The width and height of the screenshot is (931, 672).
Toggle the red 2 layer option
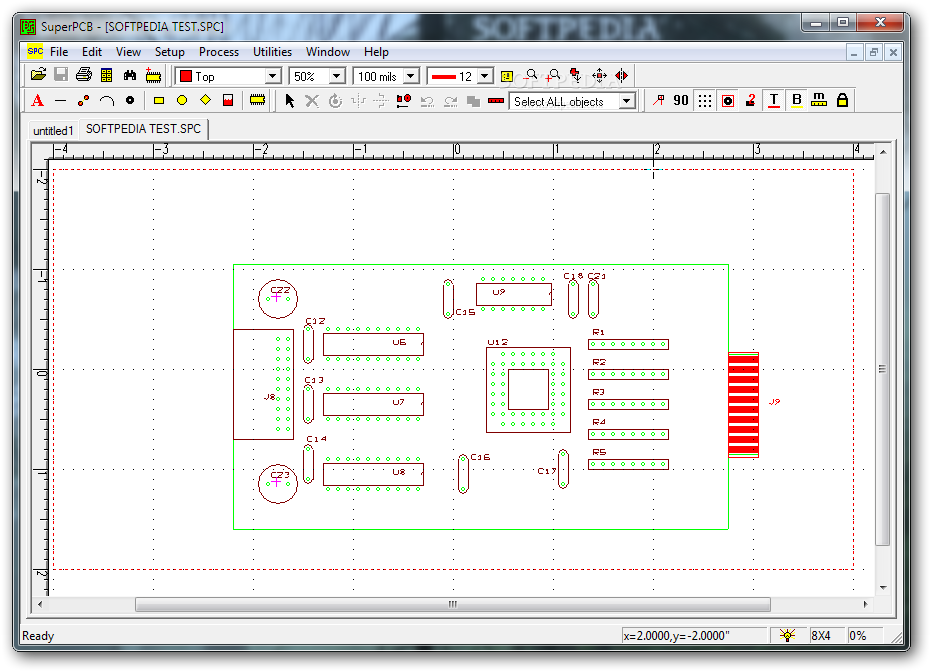[x=750, y=100]
